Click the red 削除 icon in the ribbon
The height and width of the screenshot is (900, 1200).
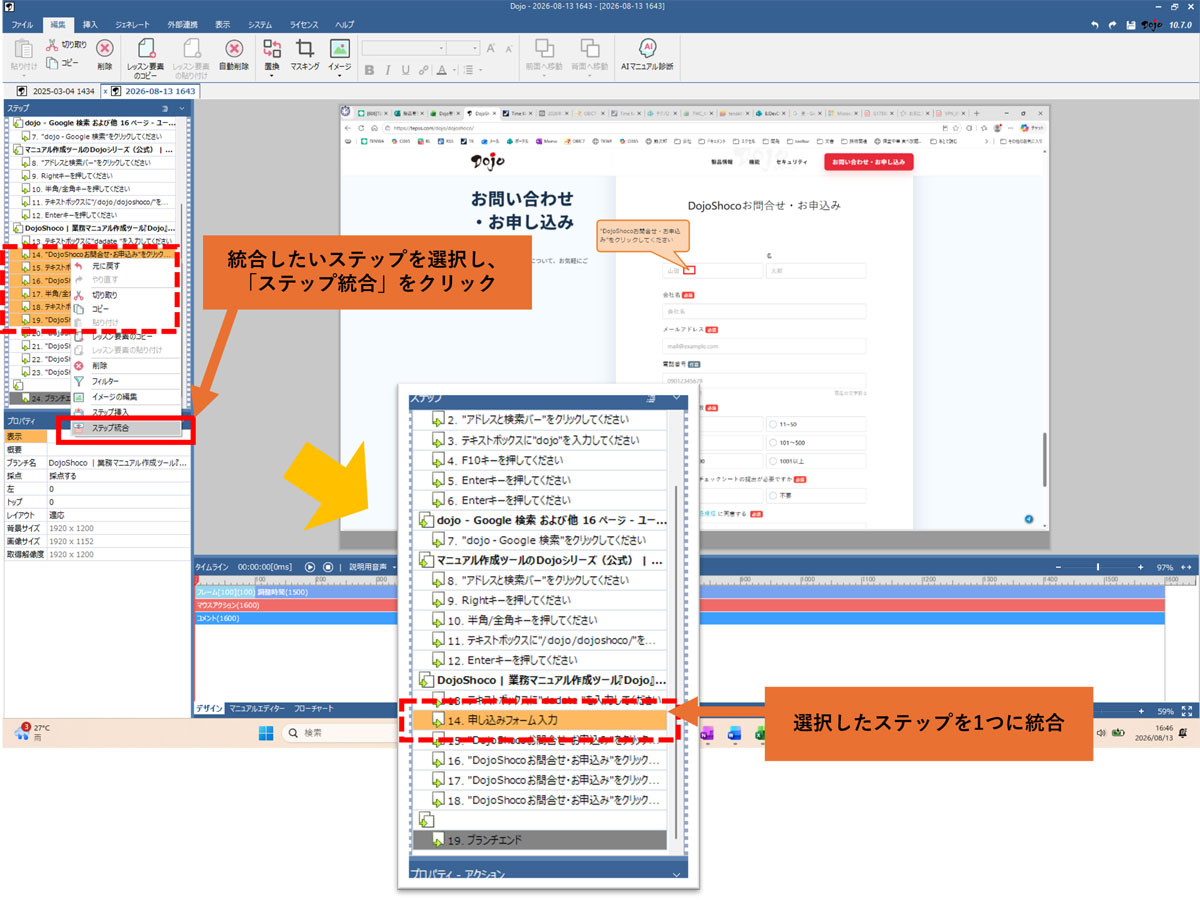[x=104, y=47]
